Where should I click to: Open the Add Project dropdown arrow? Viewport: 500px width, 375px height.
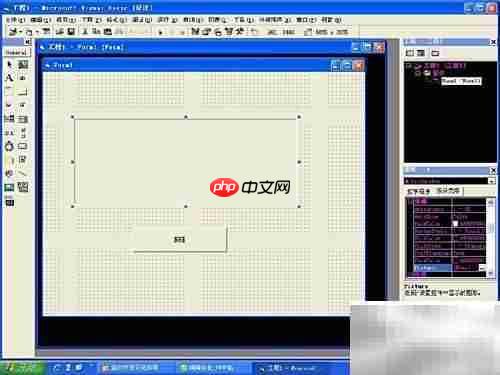pos(21,32)
